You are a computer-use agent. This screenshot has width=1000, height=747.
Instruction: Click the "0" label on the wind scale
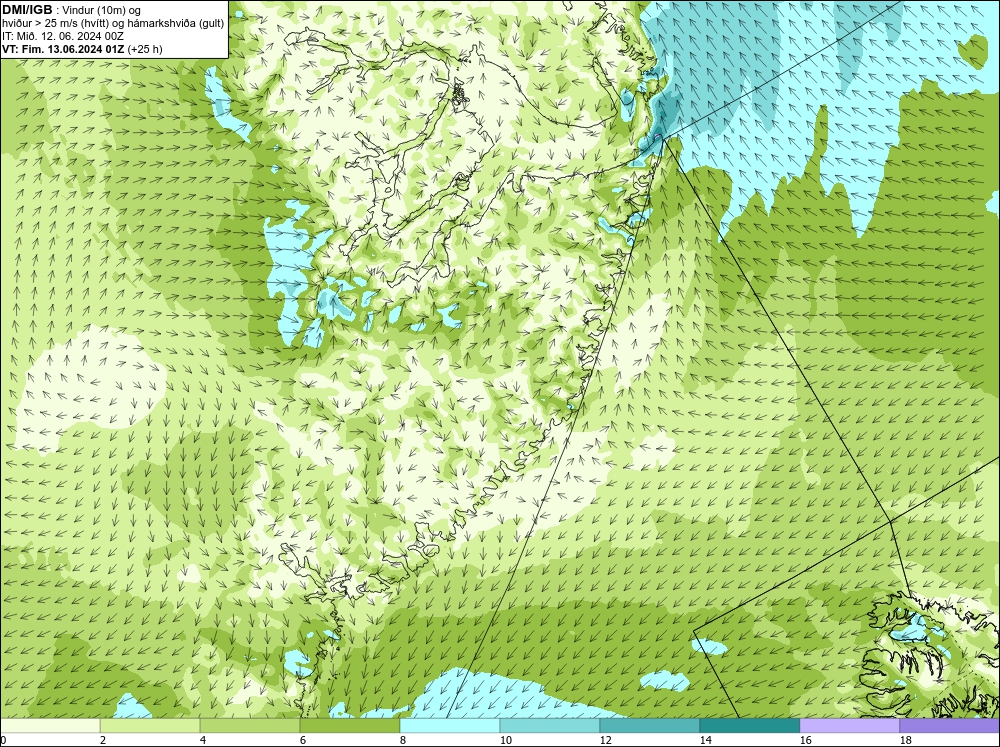(x=4, y=740)
